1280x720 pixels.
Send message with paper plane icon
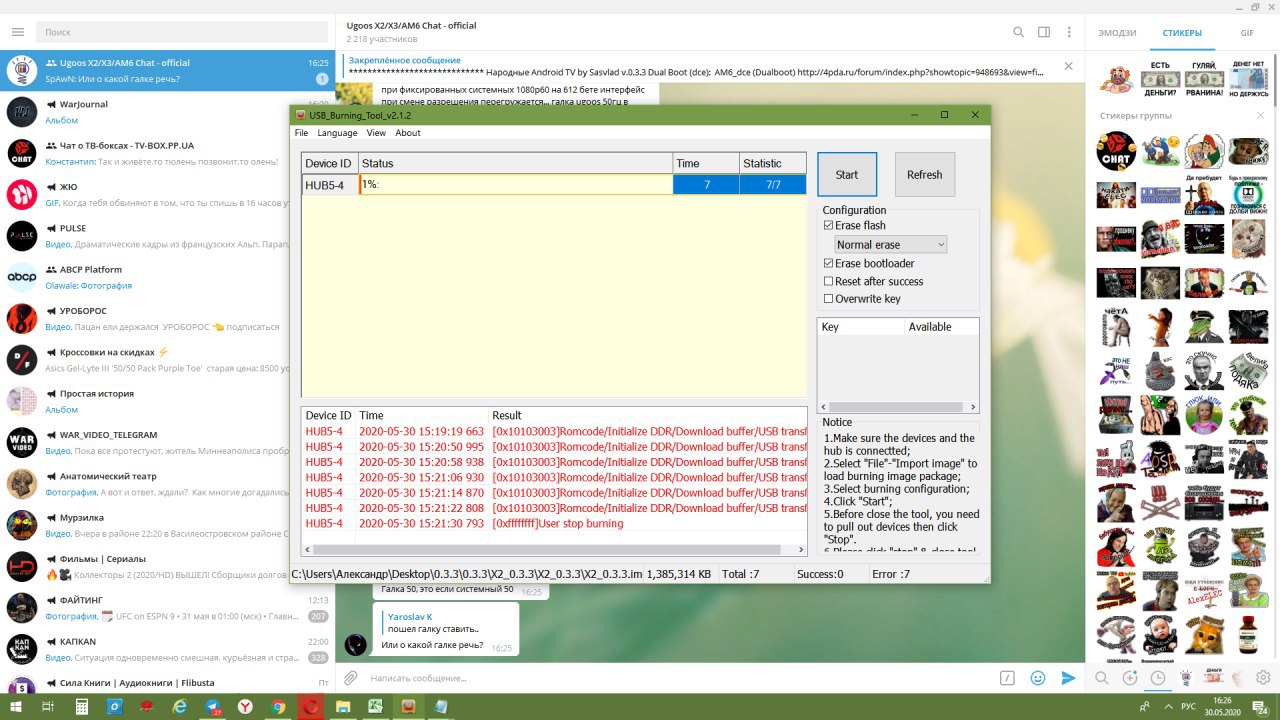(x=1068, y=677)
